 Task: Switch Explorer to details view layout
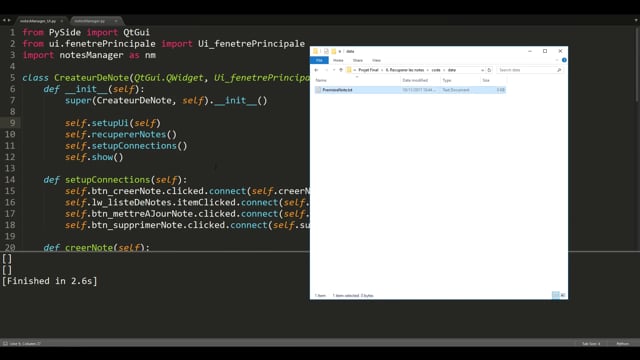(x=556, y=295)
